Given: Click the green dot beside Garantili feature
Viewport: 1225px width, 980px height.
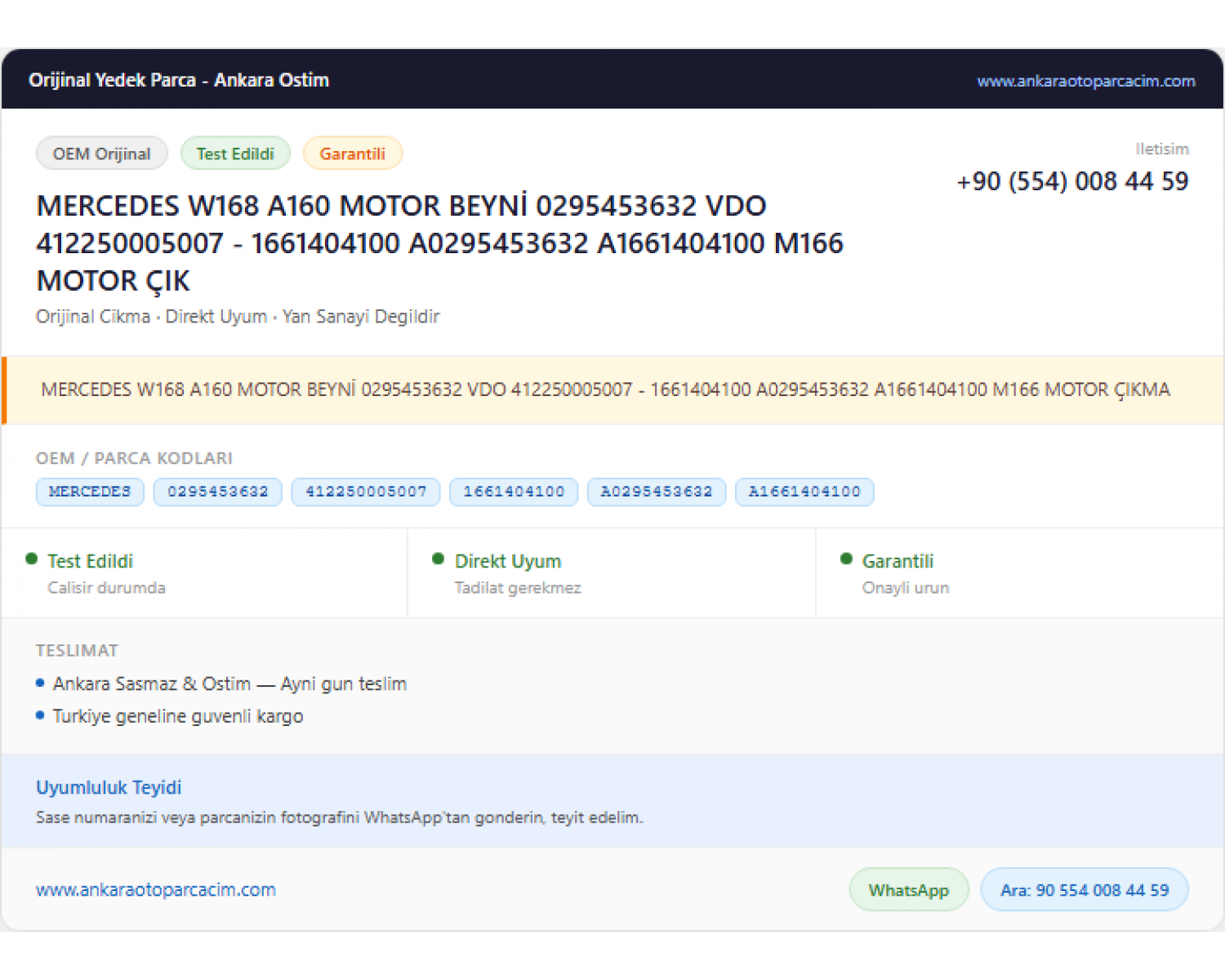Looking at the screenshot, I should tap(846, 559).
